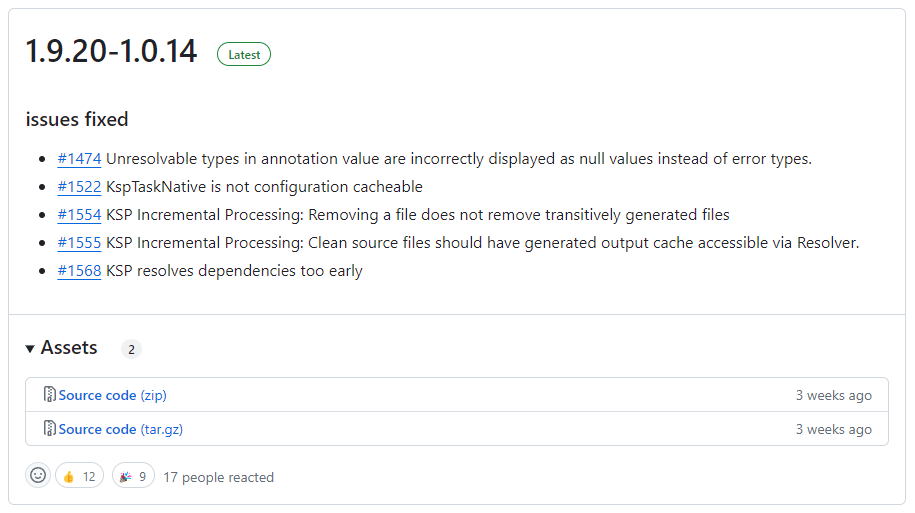Viewport: 915px width, 513px height.
Task: Click the zip file icon beside Source code (zip)
Action: pos(50,395)
